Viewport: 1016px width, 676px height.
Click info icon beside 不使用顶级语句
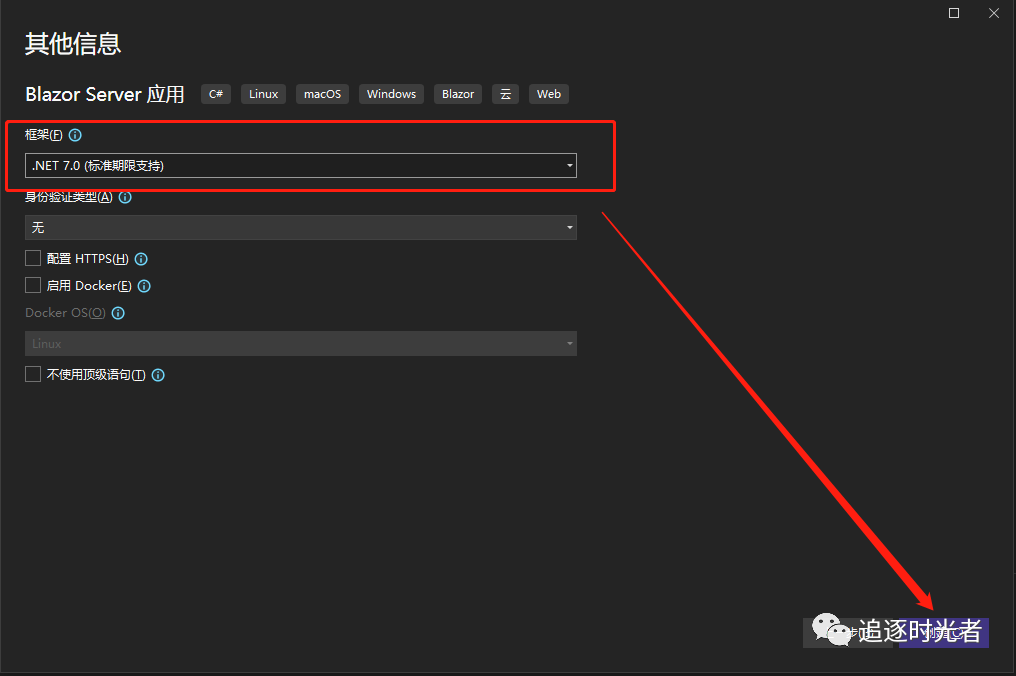[158, 375]
